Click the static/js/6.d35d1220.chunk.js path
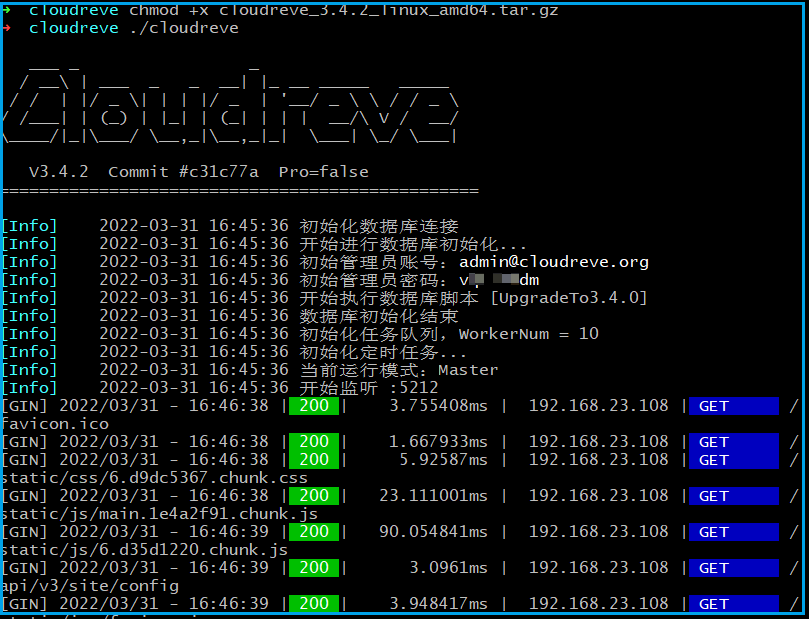Image resolution: width=809 pixels, height=619 pixels. 144,550
